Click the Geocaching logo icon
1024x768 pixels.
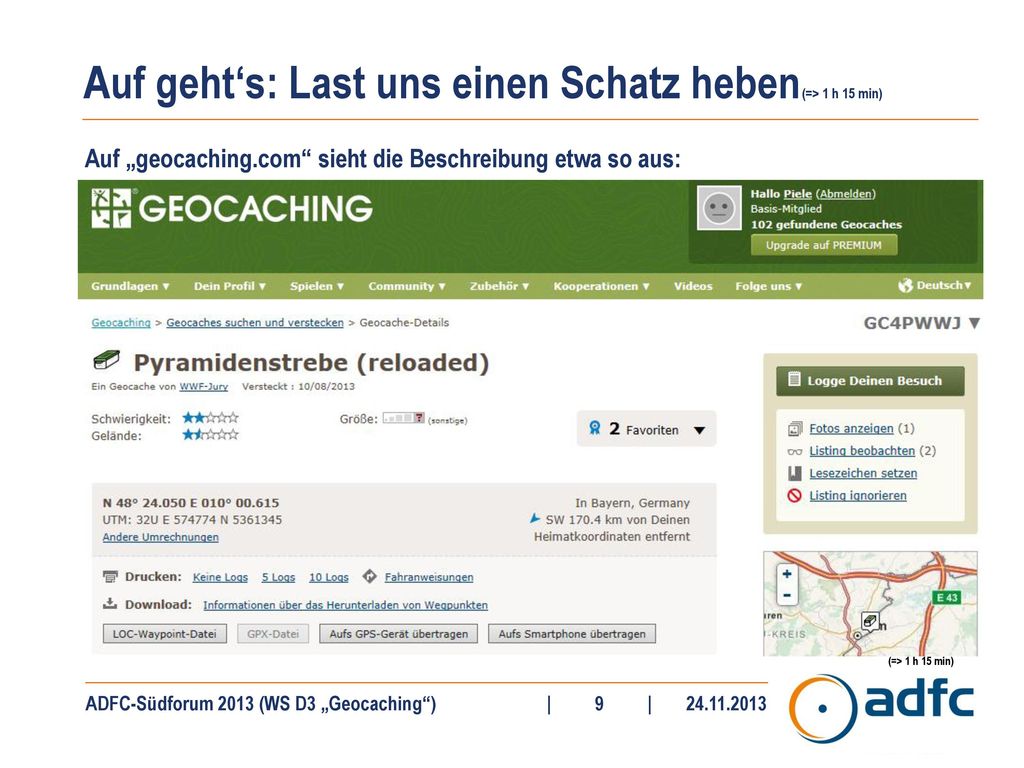coord(111,208)
